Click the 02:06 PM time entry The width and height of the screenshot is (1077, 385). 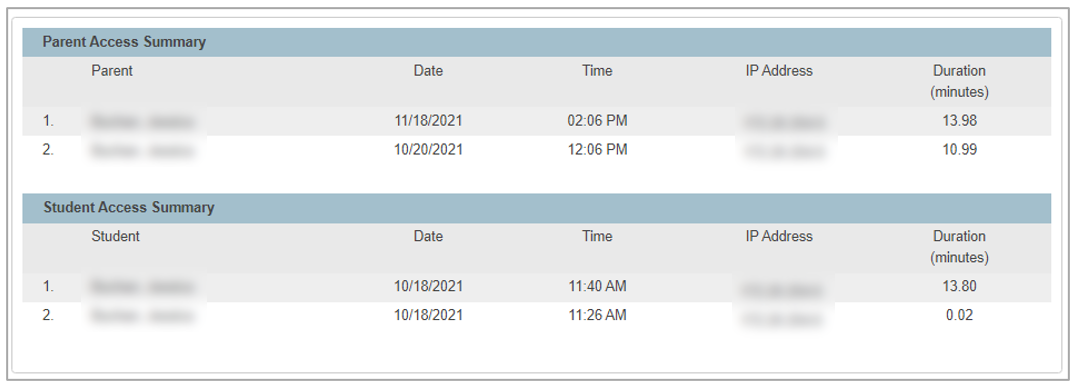597,121
